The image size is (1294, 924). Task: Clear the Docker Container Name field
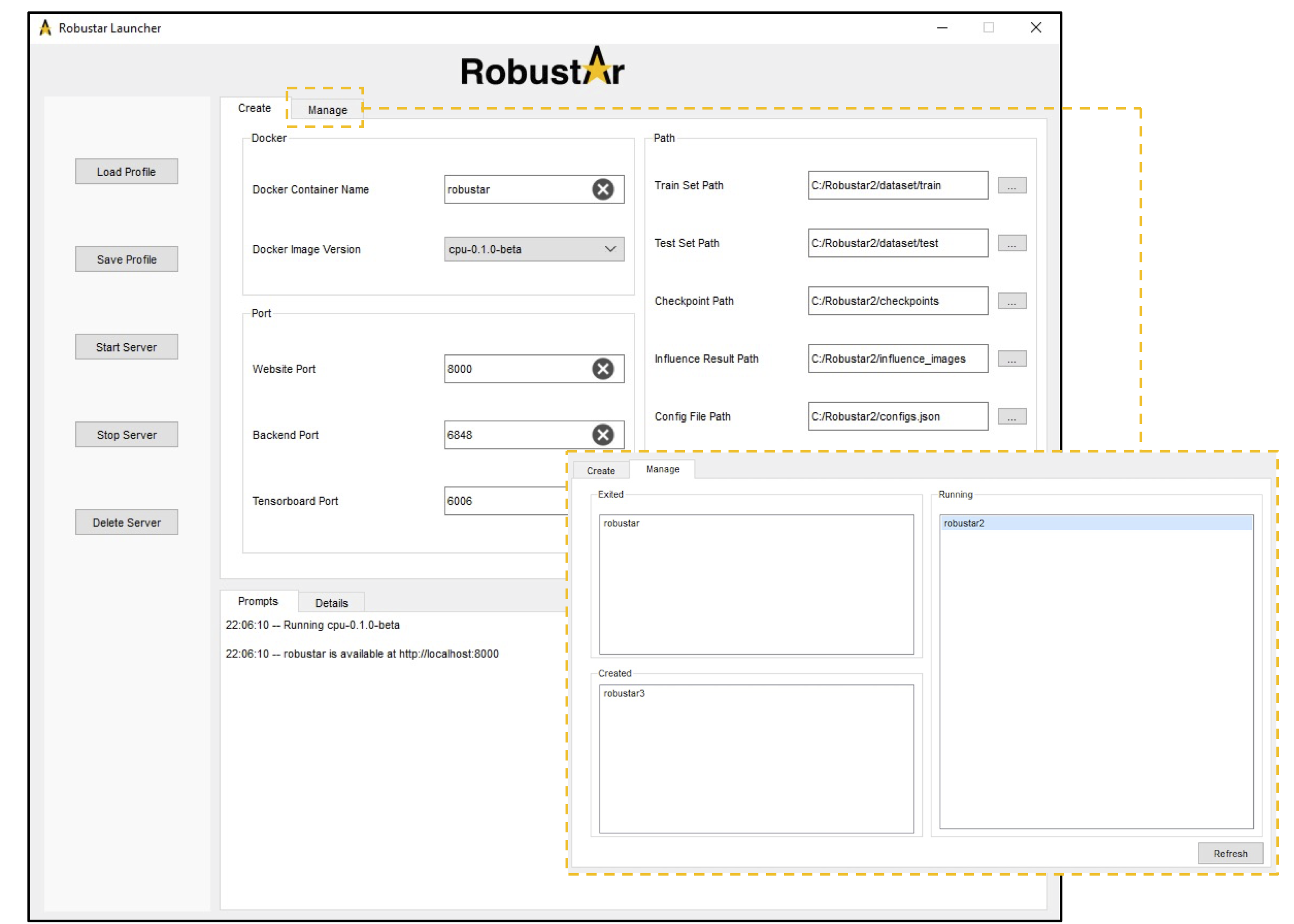(603, 189)
